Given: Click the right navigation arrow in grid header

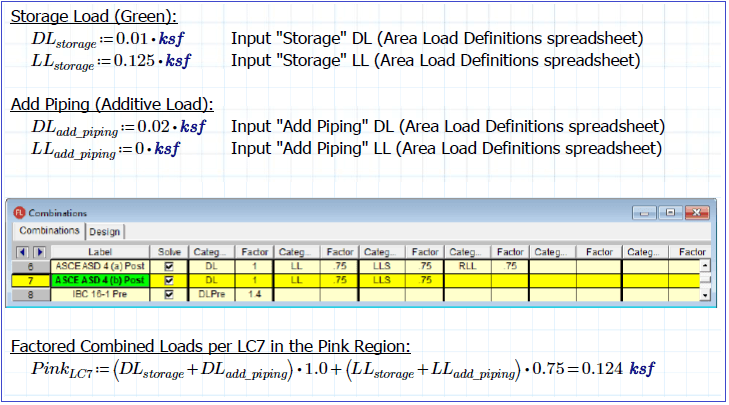Looking at the screenshot, I should tap(39, 252).
